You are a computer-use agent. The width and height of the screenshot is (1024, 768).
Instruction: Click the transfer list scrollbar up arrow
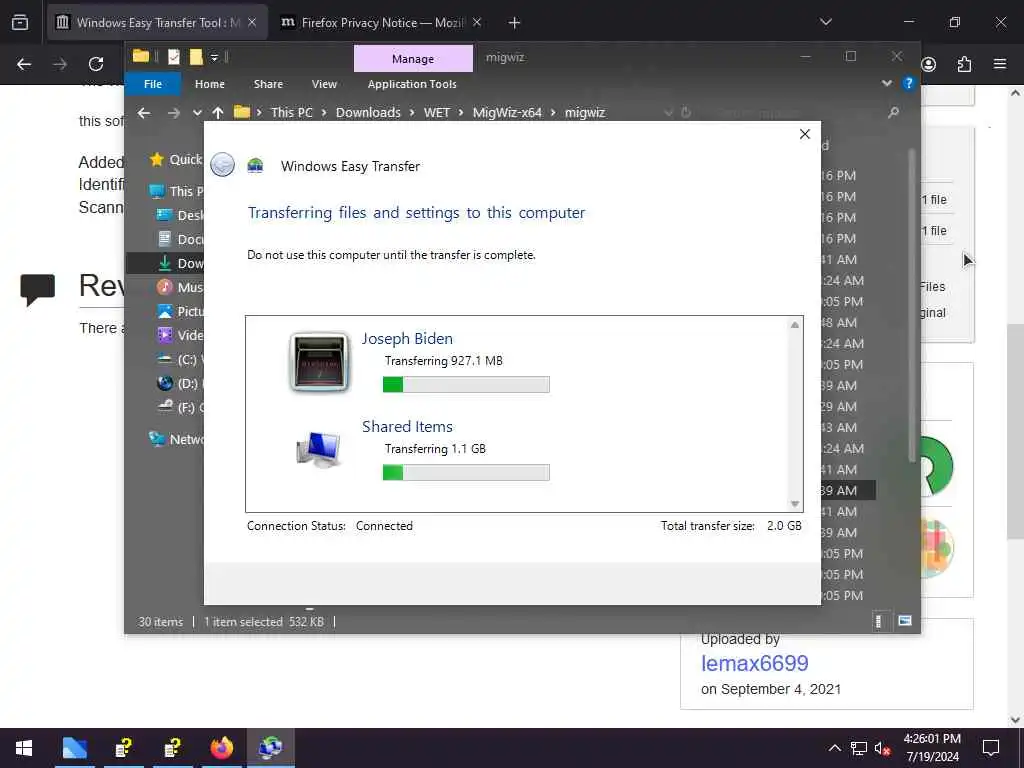click(795, 325)
